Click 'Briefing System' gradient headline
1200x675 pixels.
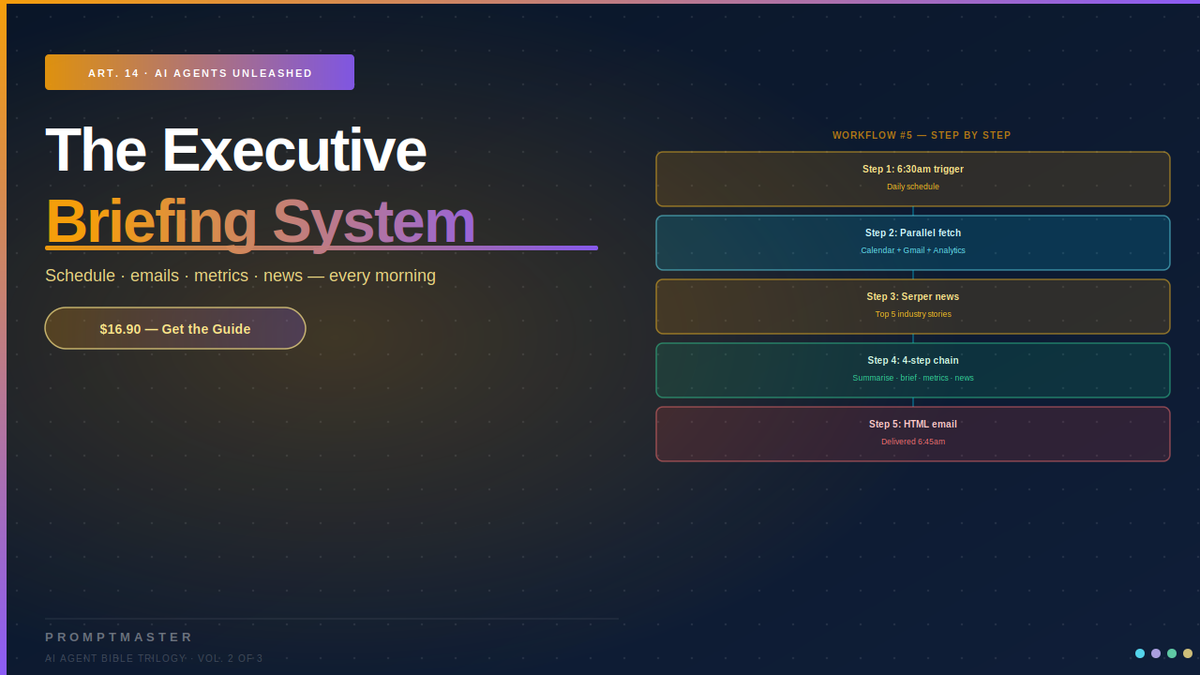tap(260, 221)
